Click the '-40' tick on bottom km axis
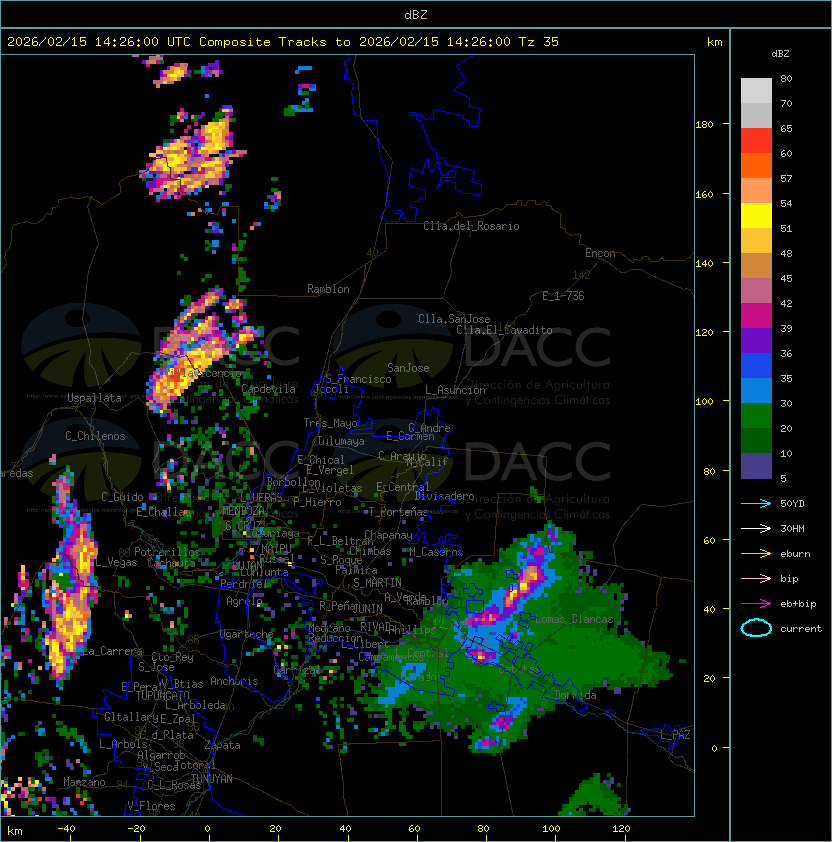The width and height of the screenshot is (832, 842). (x=66, y=829)
